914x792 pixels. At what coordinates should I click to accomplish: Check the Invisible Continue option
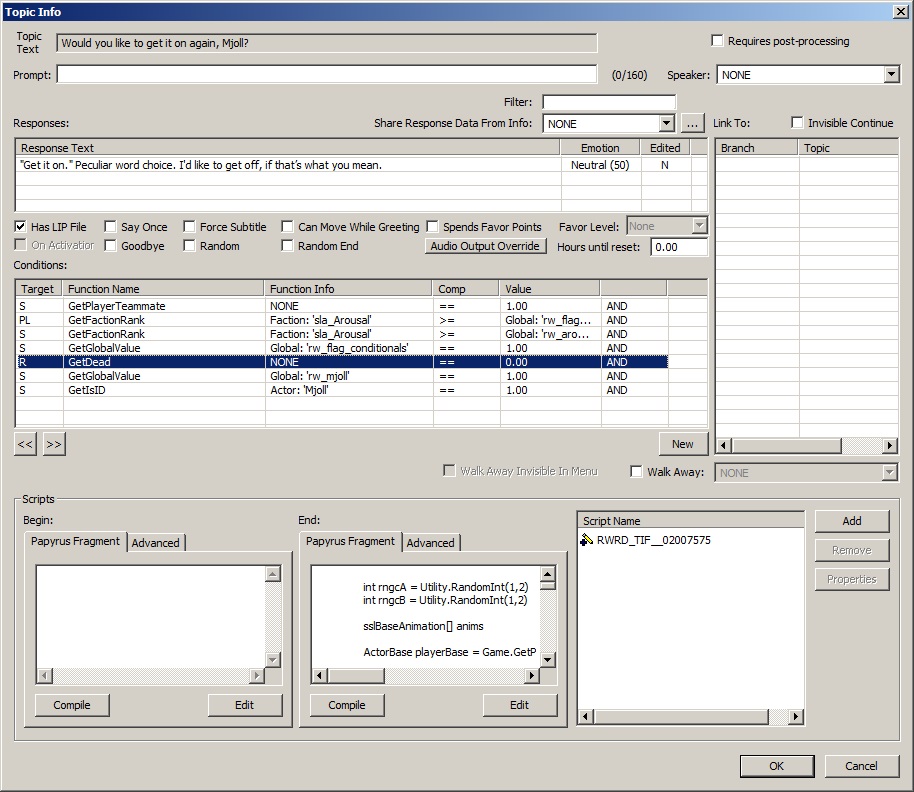(x=797, y=123)
